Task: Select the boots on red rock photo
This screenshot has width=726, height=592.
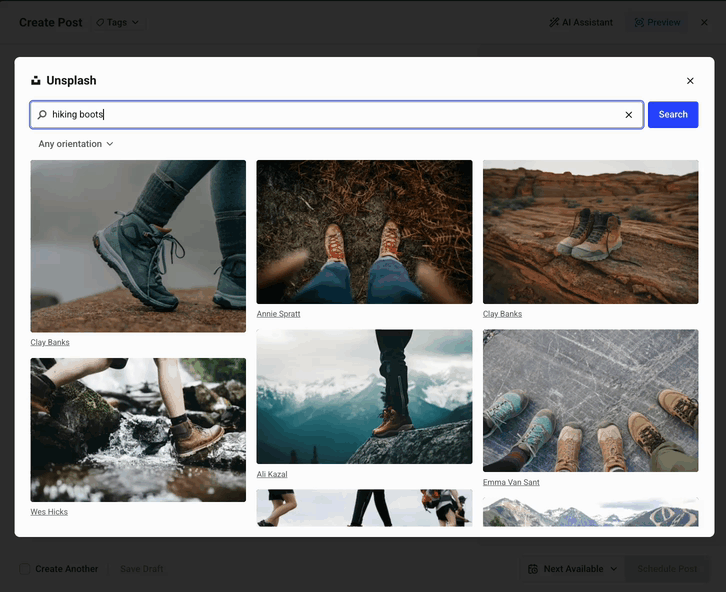Action: [x=590, y=232]
